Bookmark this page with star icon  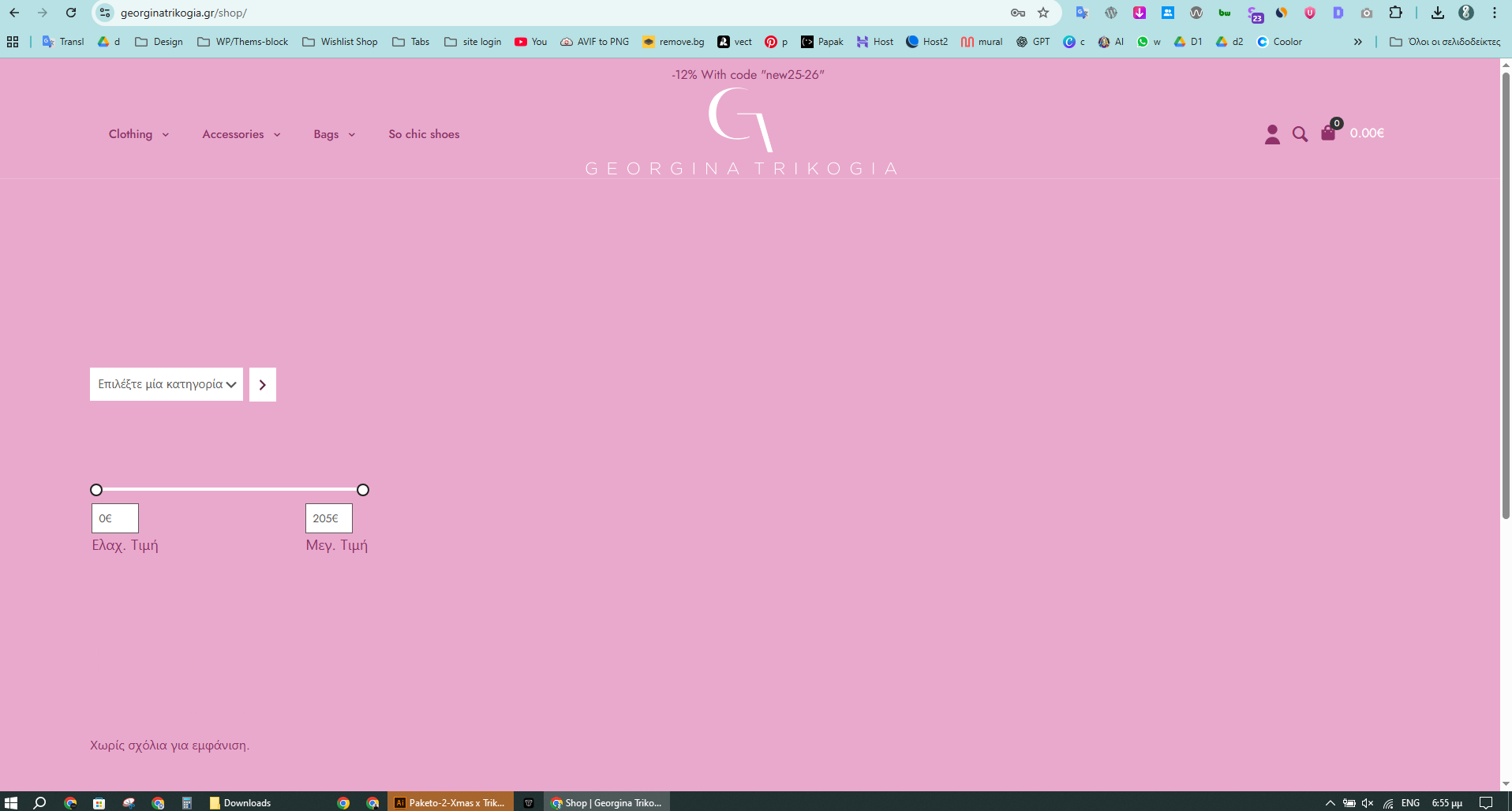(1043, 13)
